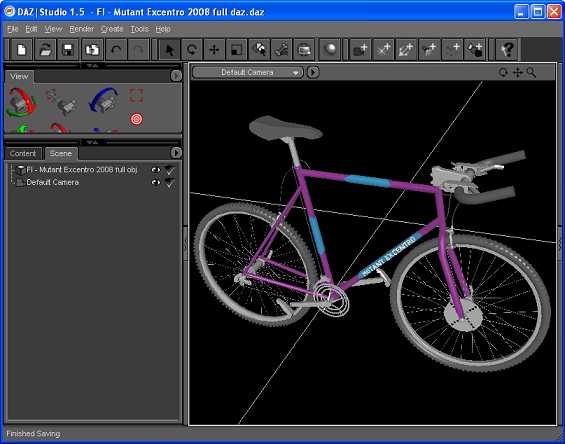The image size is (565, 444).
Task: Select the FI - Mutant Excentro 2008 item
Action: [82, 170]
